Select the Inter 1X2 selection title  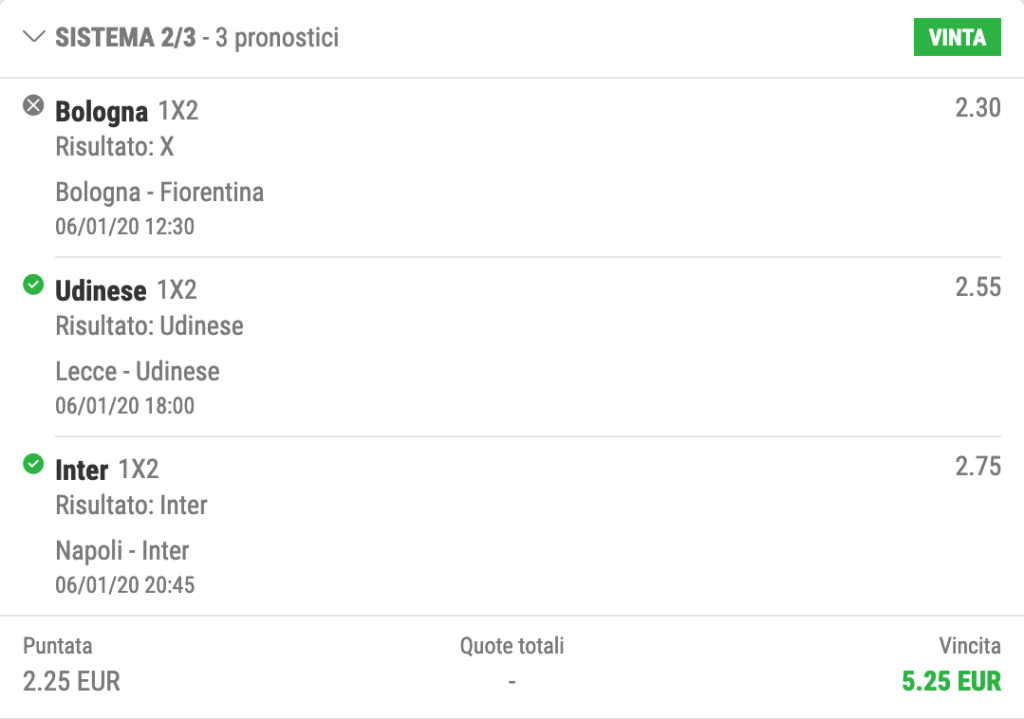(107, 470)
